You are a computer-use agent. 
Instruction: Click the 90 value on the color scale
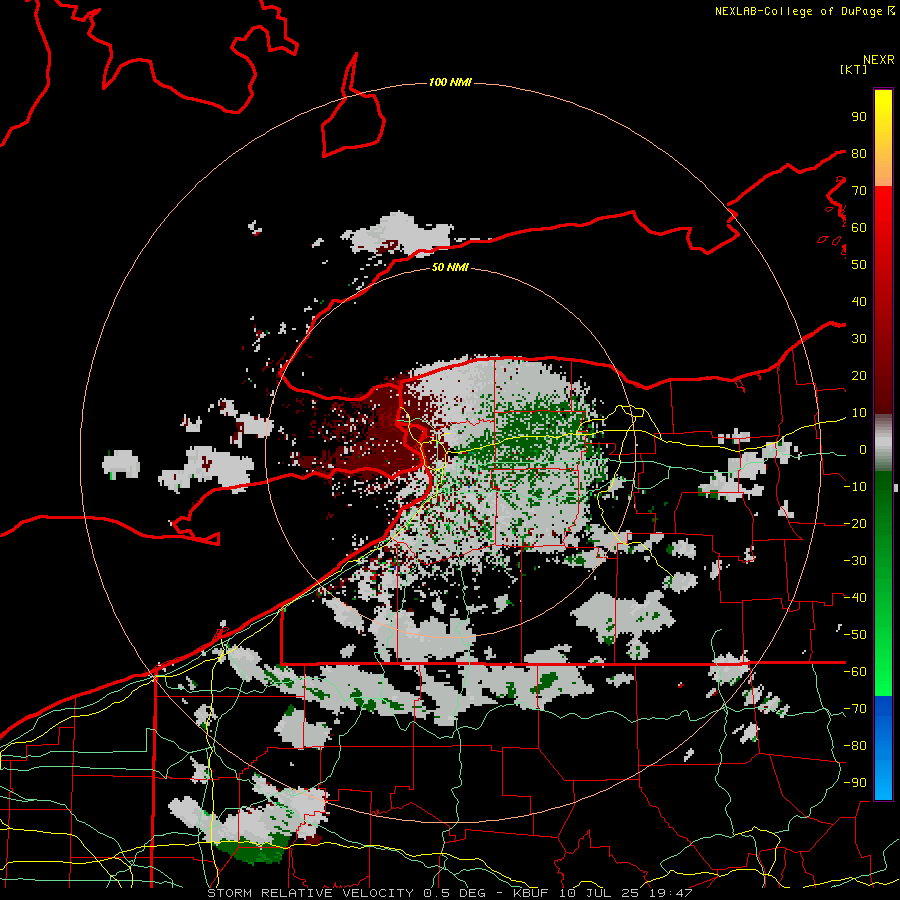(859, 117)
